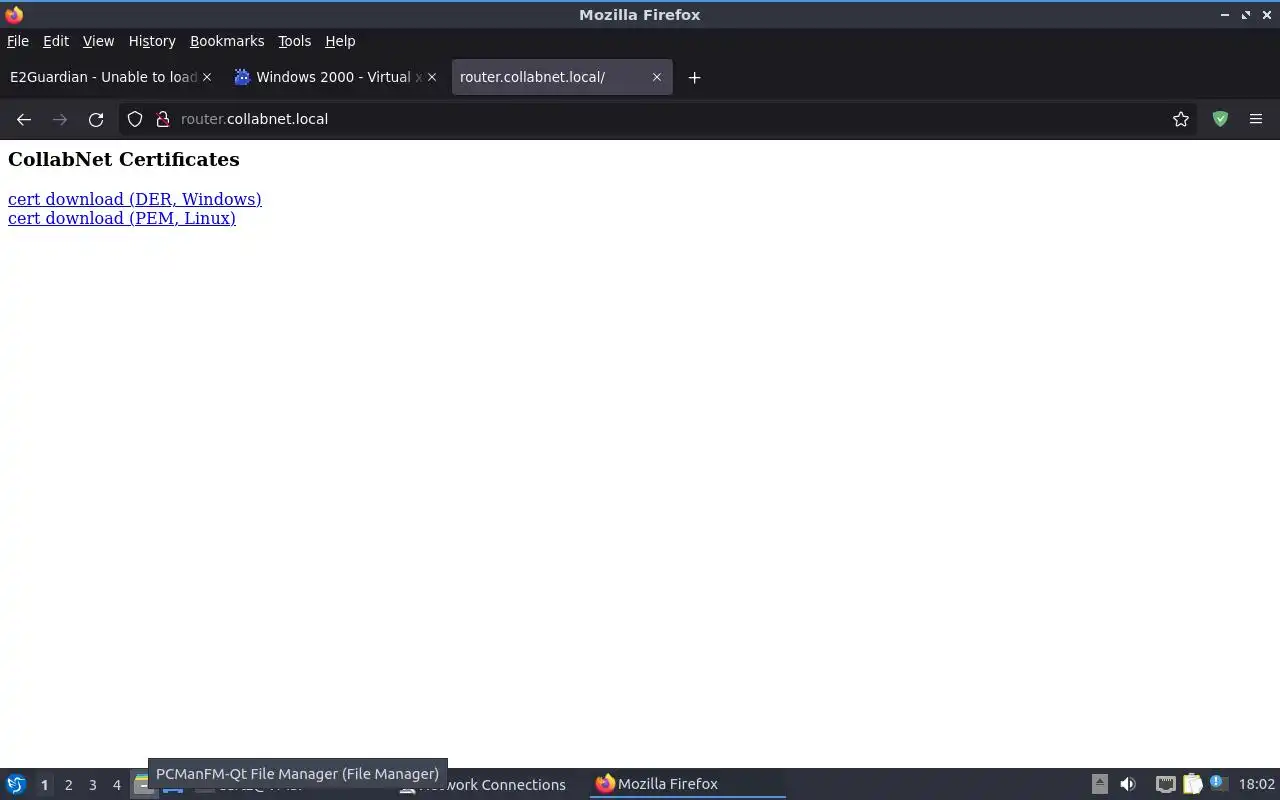This screenshot has width=1280, height=800.
Task: Click the CollabNet Certificates heading
Action: [124, 160]
